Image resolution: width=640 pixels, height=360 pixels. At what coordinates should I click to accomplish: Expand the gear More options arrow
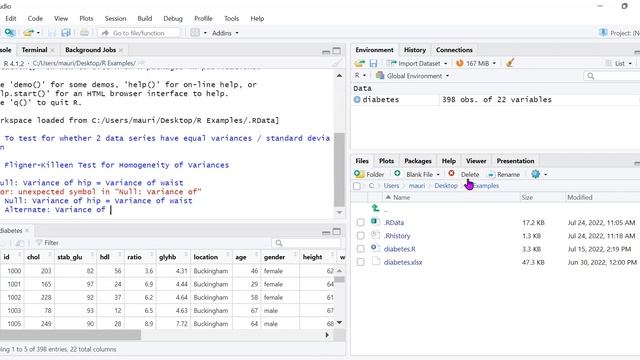click(x=545, y=175)
